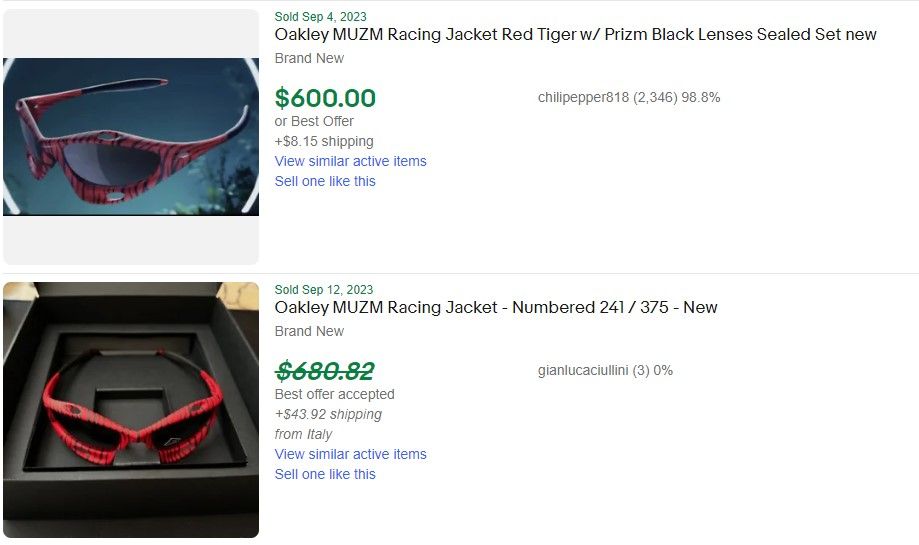Click Sell one like this for Red Tiger listing
This screenshot has width=919, height=545.
pos(325,181)
